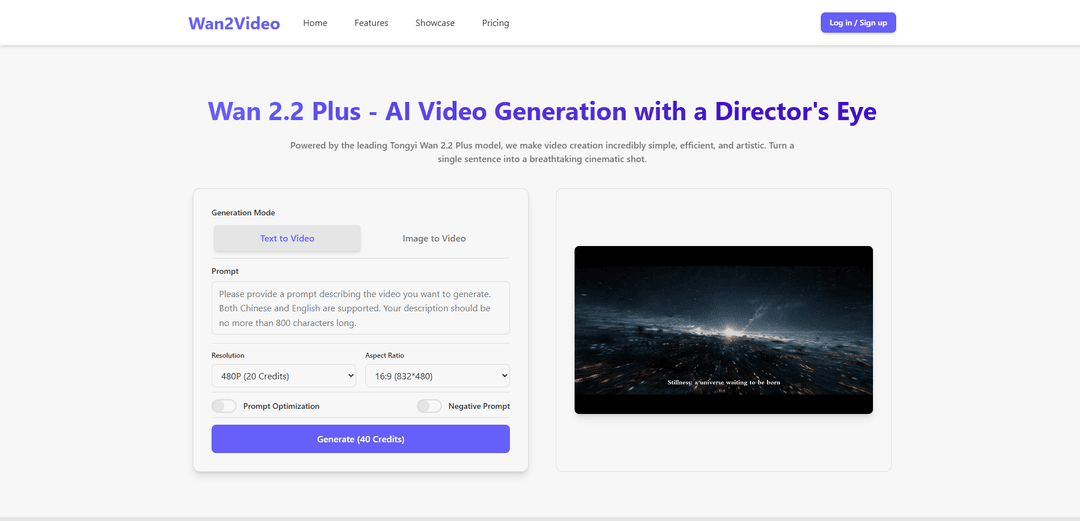This screenshot has width=1080, height=521.
Task: Click the Generate (40 Credits) button
Action: point(360,439)
